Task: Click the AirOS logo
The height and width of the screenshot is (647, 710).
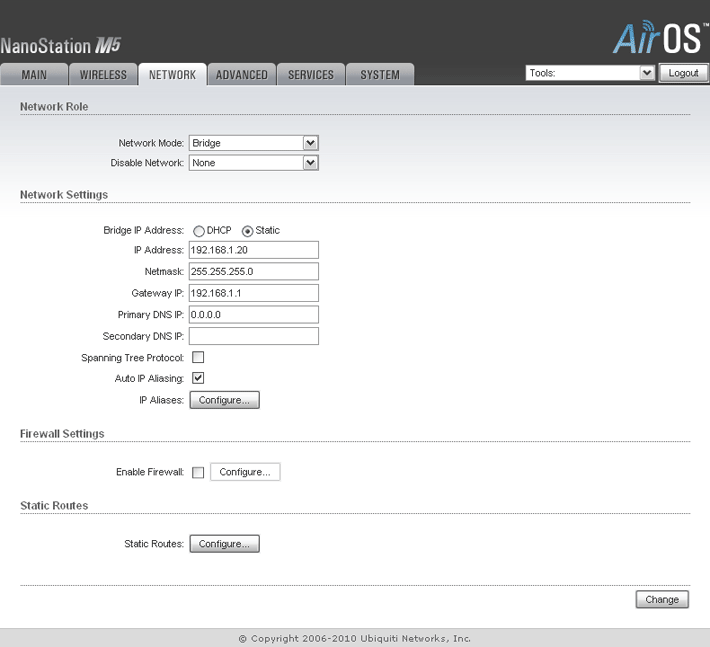Action: (660, 38)
